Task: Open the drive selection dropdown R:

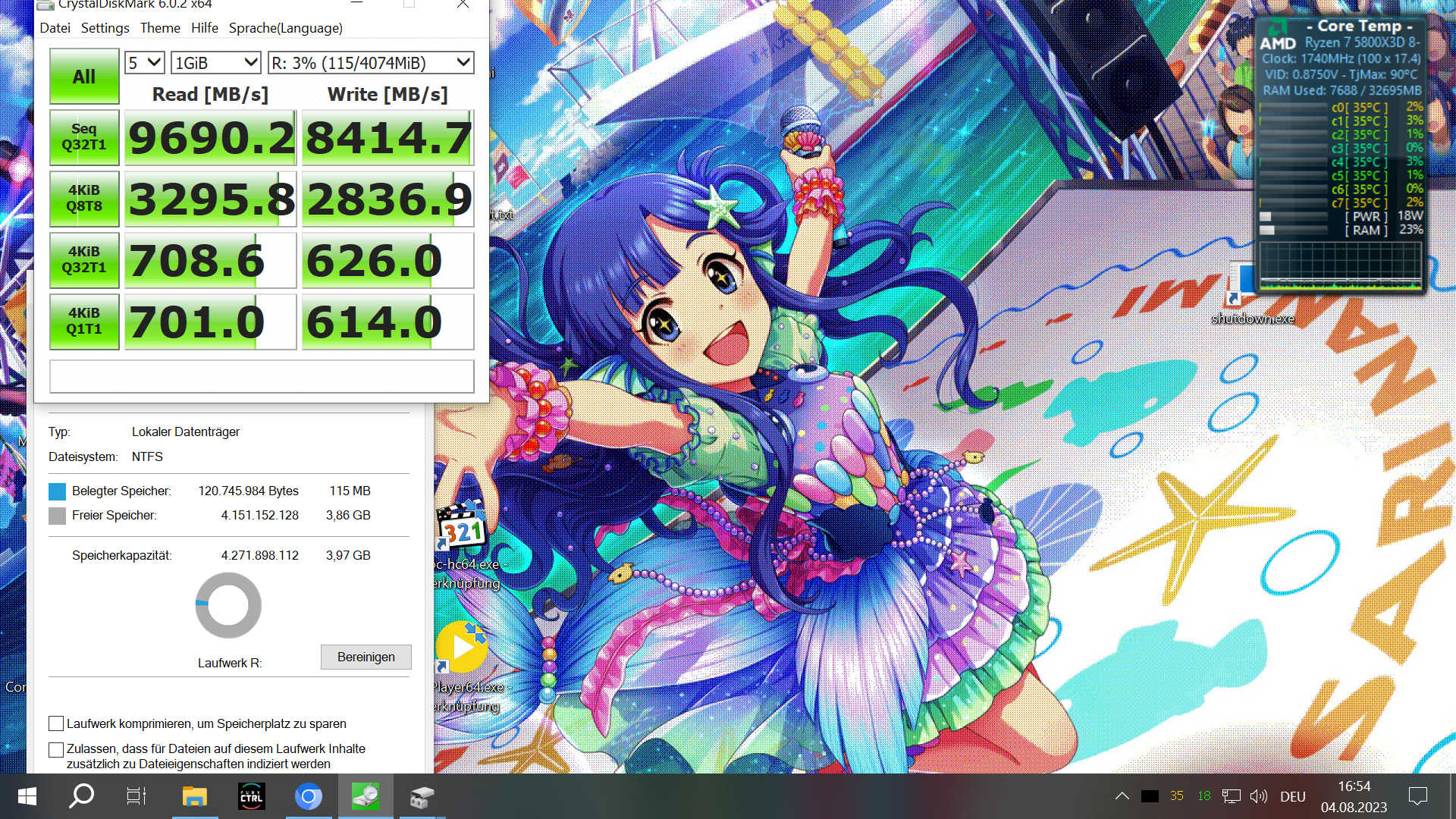Action: point(371,63)
